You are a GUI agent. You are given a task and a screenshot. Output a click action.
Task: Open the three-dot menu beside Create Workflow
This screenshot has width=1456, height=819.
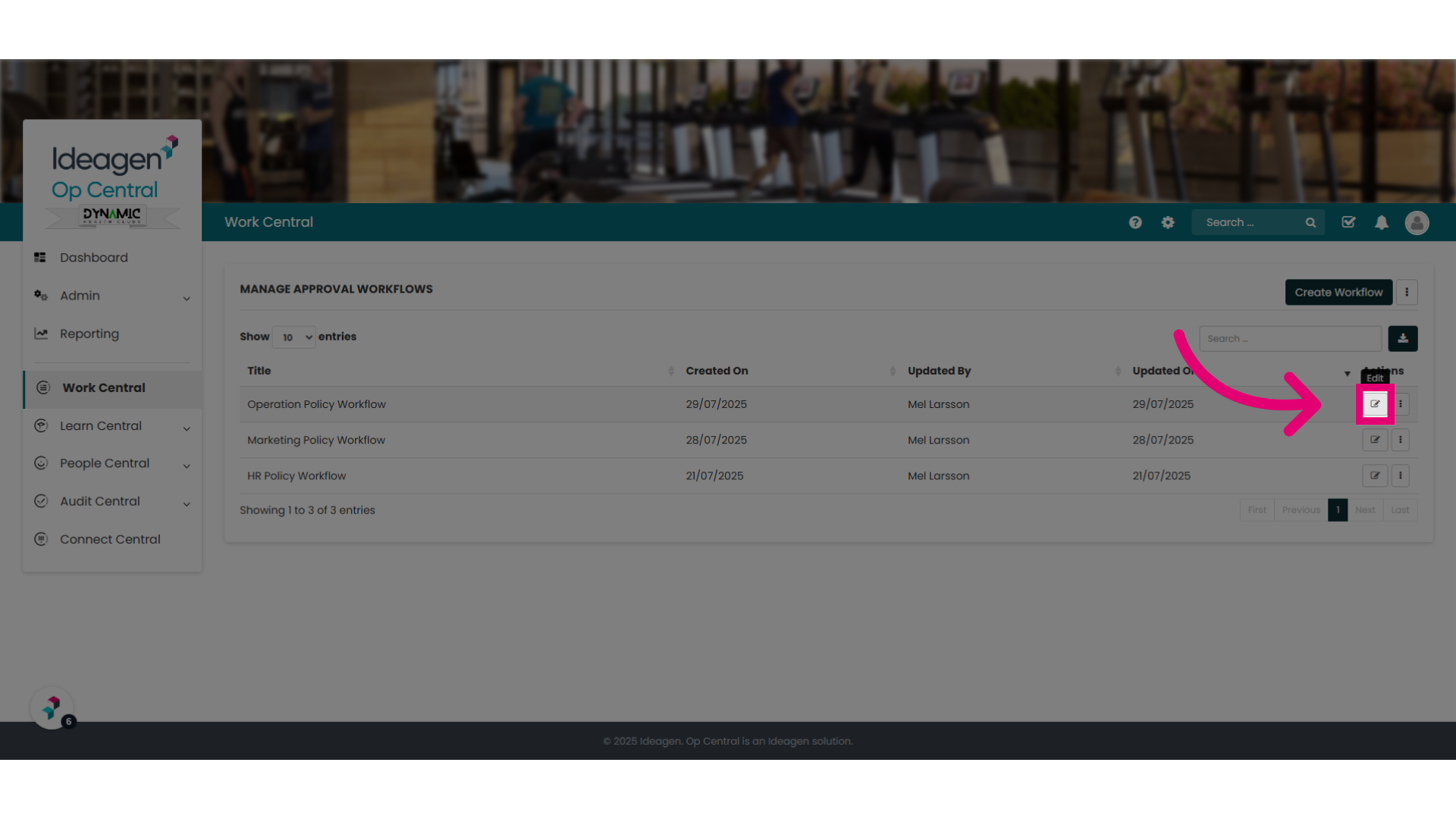[x=1407, y=292]
